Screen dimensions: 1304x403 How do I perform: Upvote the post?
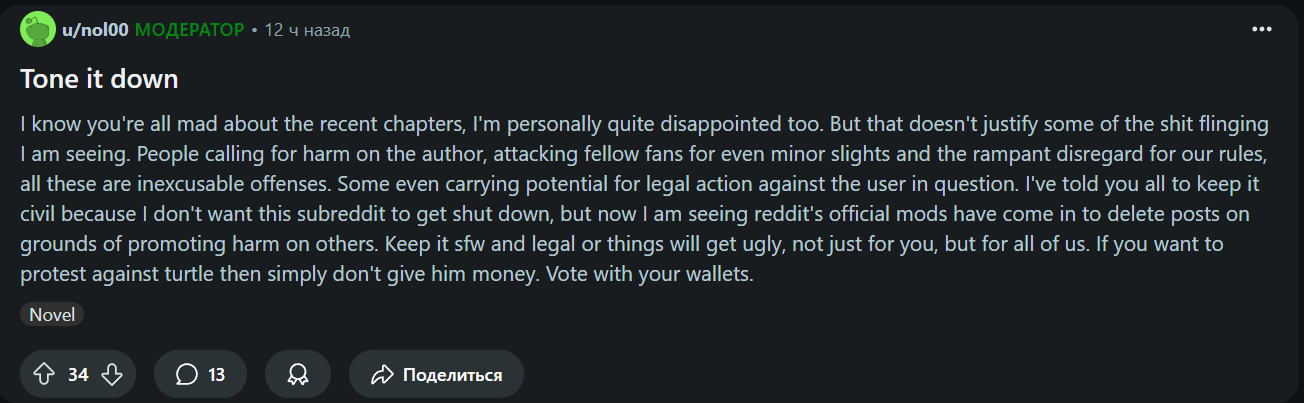44,375
